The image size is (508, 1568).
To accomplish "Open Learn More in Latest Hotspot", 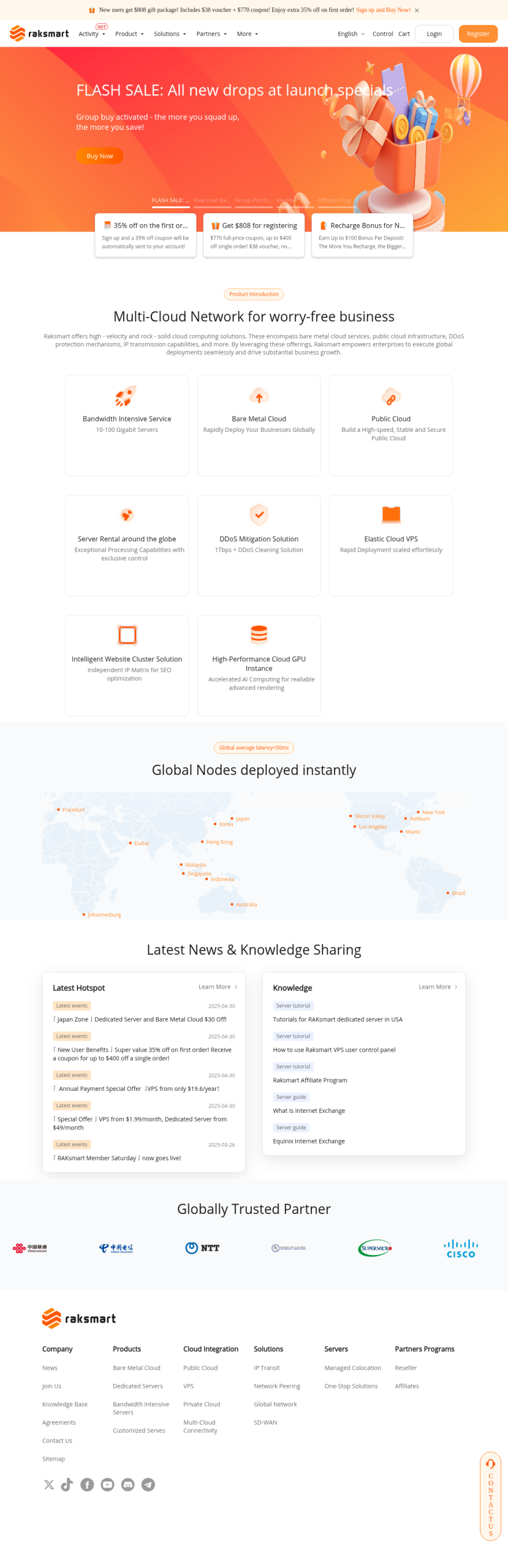I will pos(218,987).
